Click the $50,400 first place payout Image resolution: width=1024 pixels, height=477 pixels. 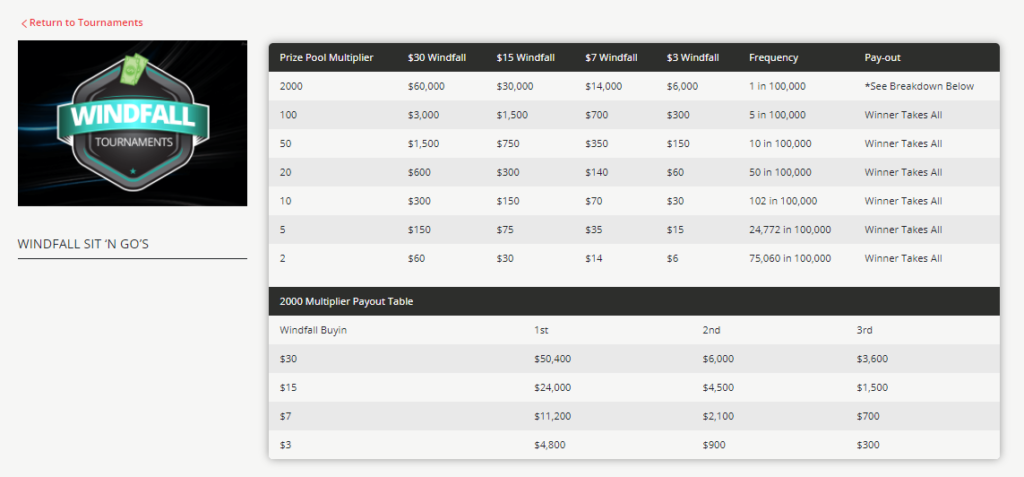552,359
